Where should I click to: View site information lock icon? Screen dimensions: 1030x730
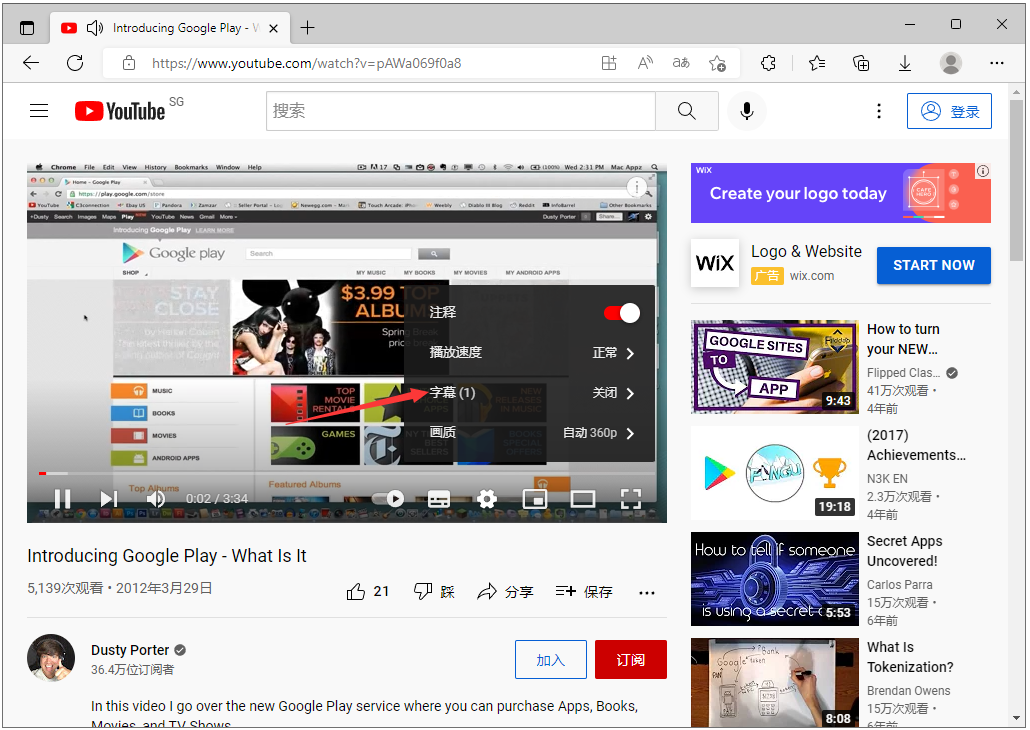pyautogui.click(x=129, y=63)
